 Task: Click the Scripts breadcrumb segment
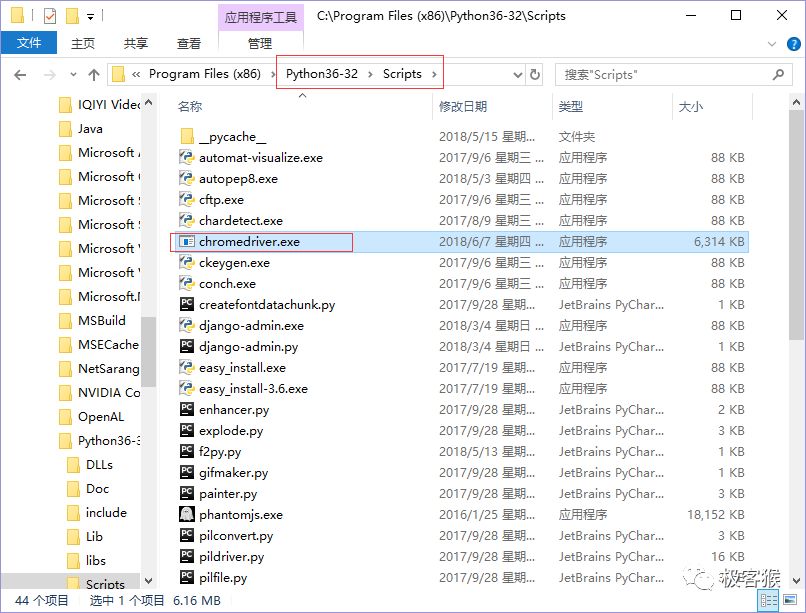point(402,74)
